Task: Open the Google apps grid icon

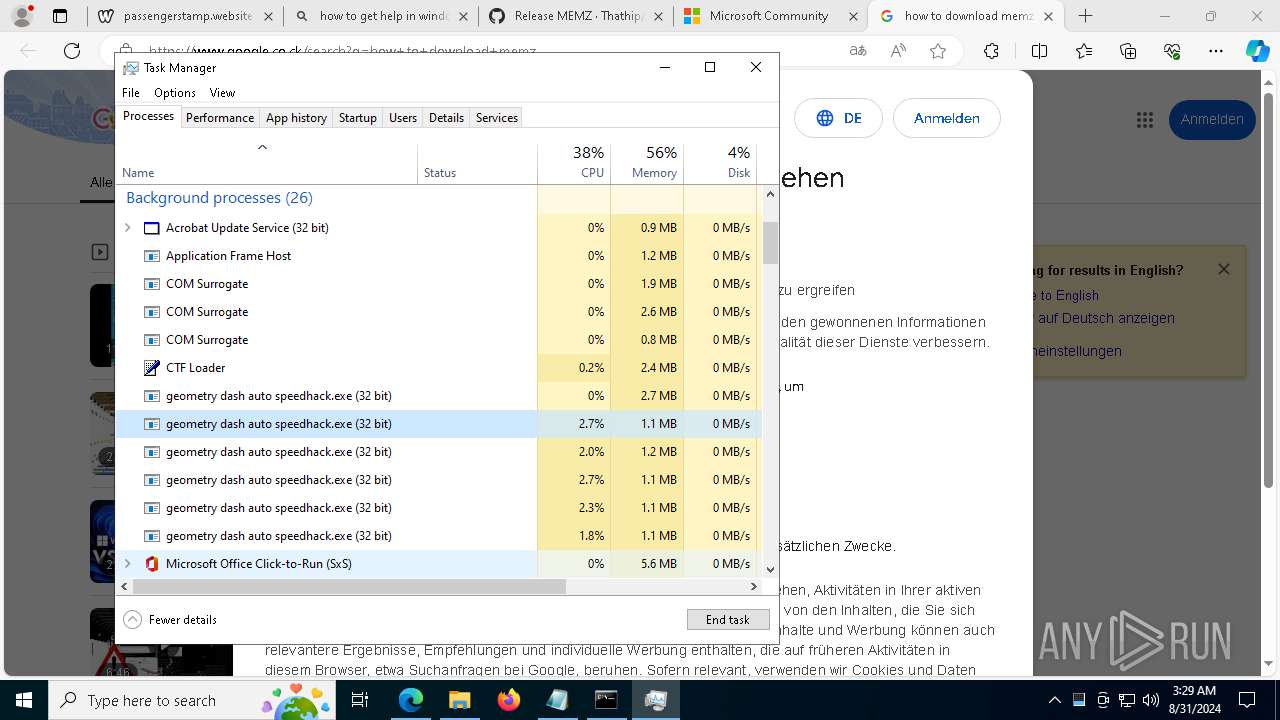Action: click(1145, 119)
